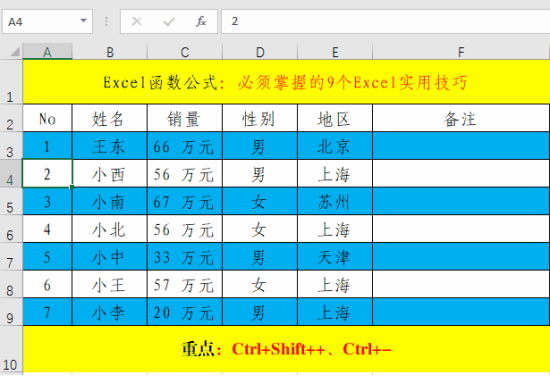Screen dimensions: 550x376
Task: Click cell containing 王东
Action: 109,146
